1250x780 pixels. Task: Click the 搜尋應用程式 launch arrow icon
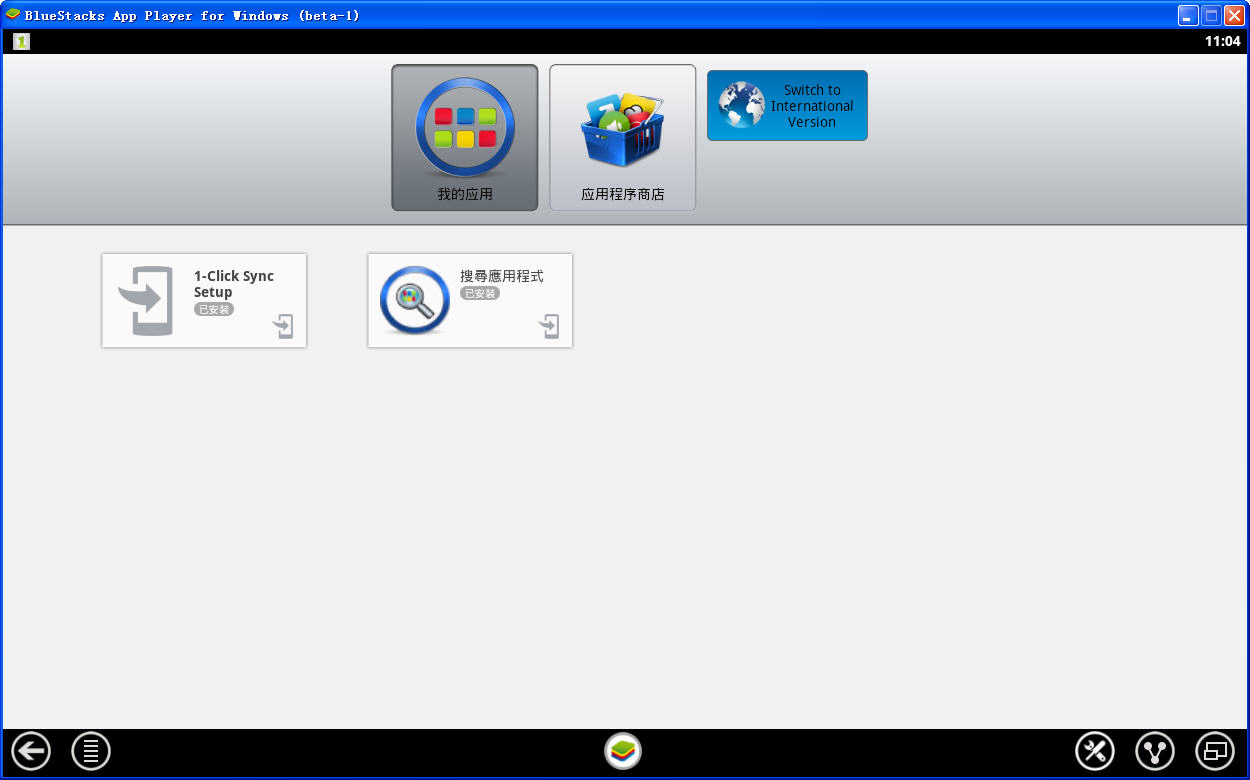550,326
